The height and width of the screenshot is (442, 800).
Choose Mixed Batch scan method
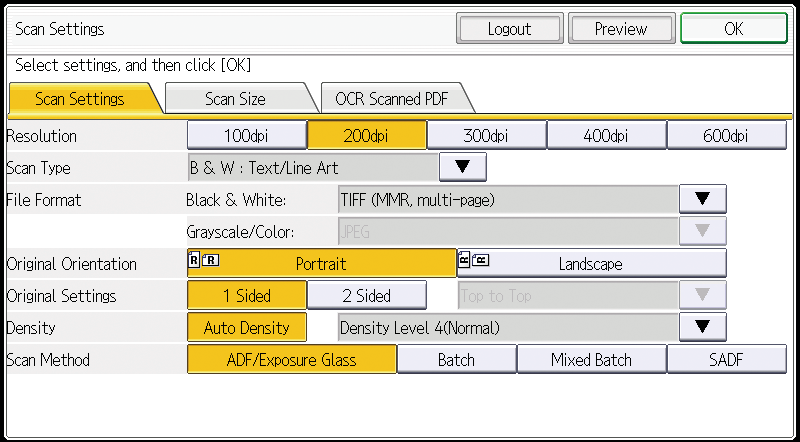point(591,360)
